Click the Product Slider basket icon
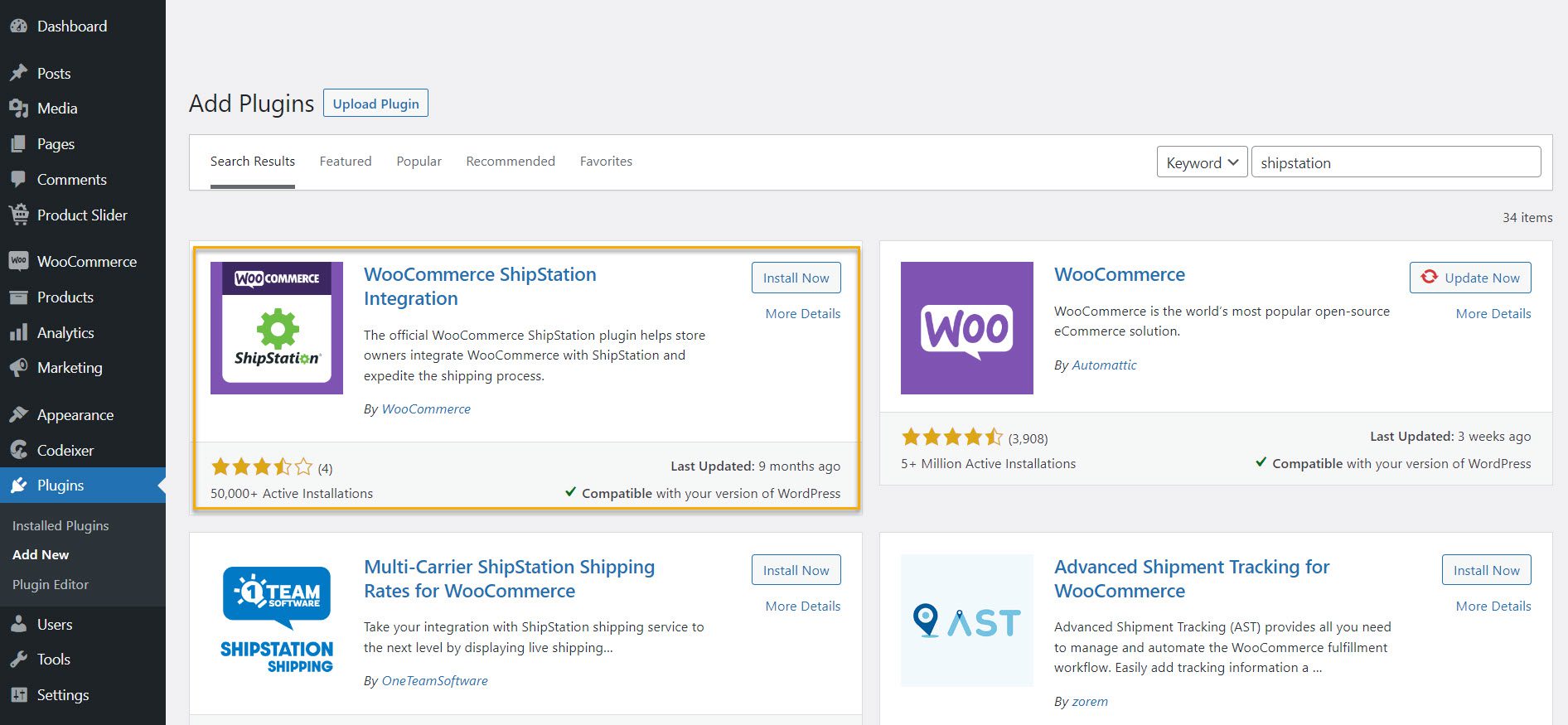1568x725 pixels. (18, 215)
